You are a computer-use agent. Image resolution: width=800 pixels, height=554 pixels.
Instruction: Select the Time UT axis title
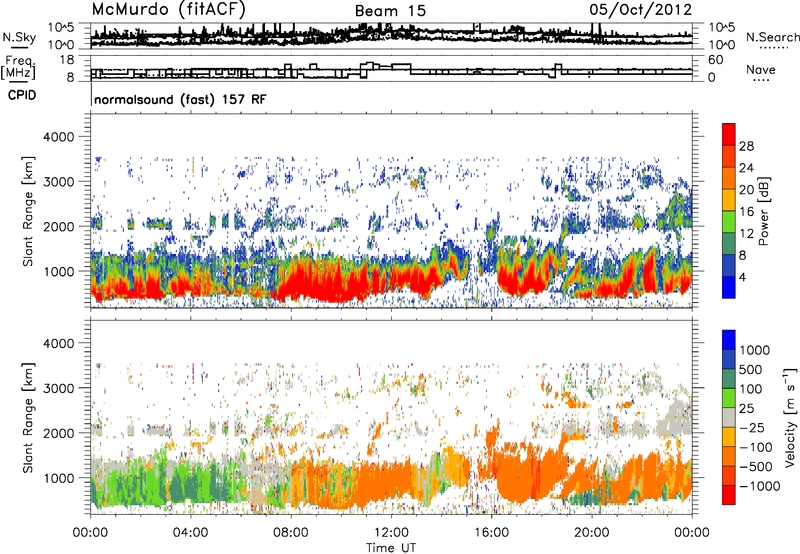(391, 547)
